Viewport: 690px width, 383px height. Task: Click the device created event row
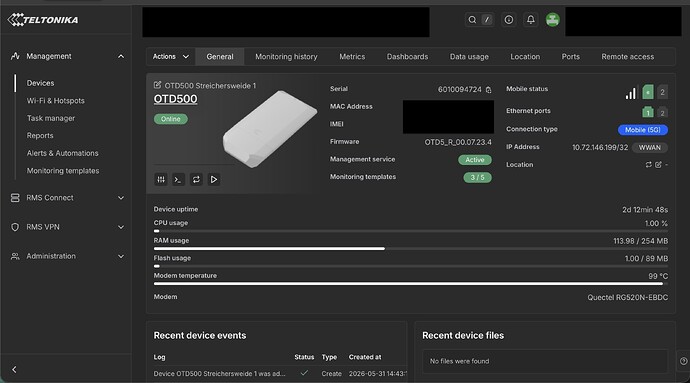click(280, 373)
